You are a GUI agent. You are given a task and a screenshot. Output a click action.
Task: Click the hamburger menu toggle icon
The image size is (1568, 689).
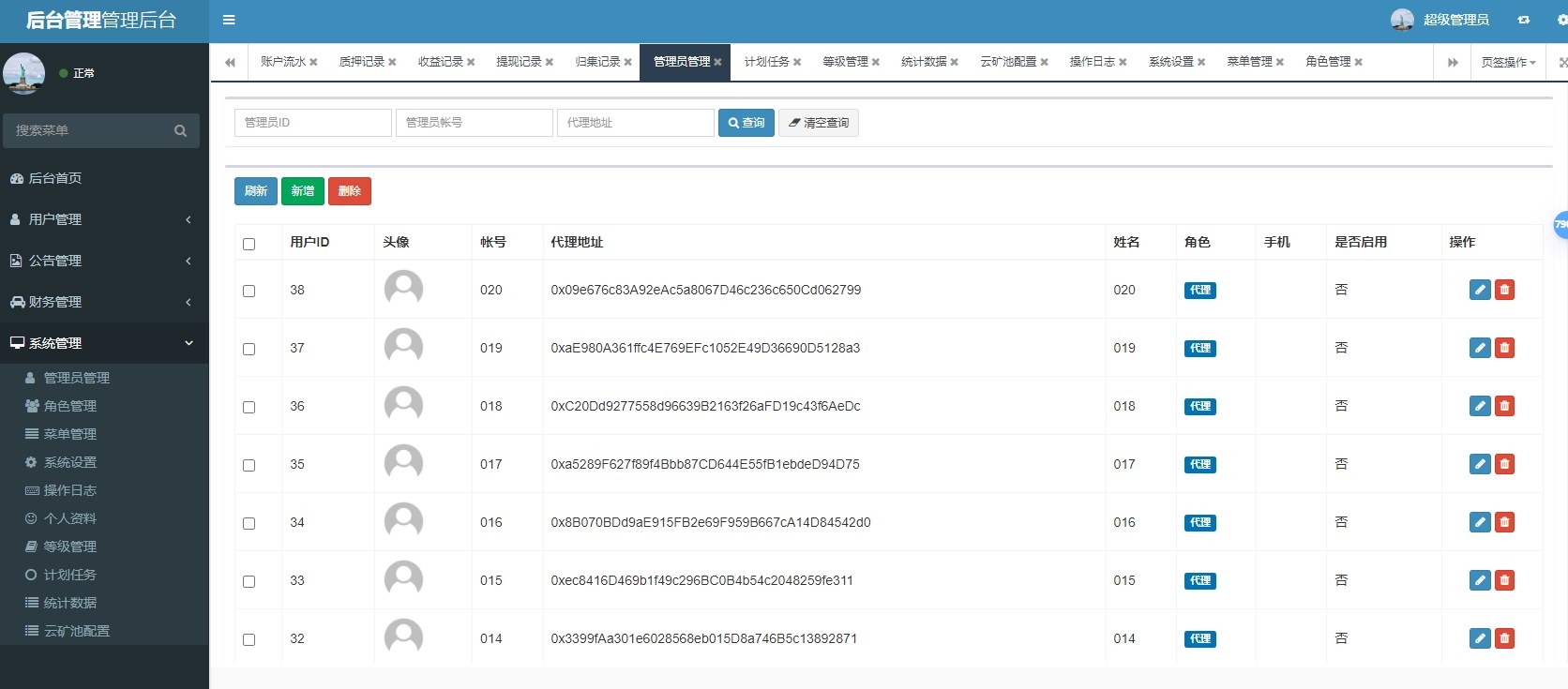229,20
